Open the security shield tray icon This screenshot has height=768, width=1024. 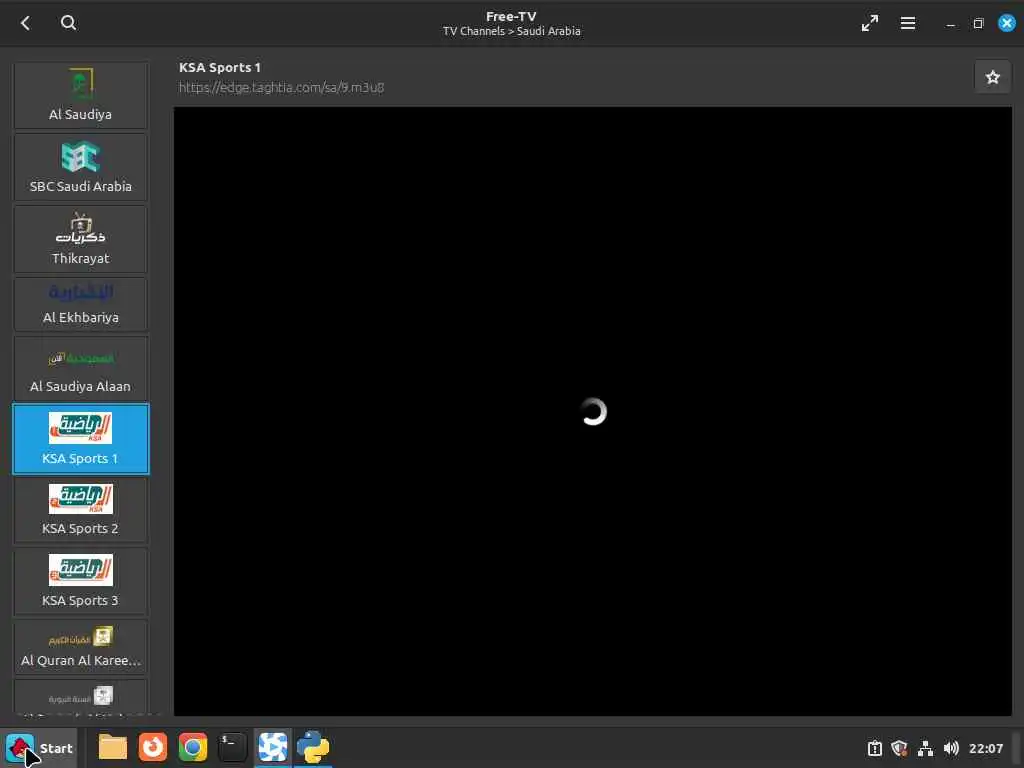coord(899,748)
